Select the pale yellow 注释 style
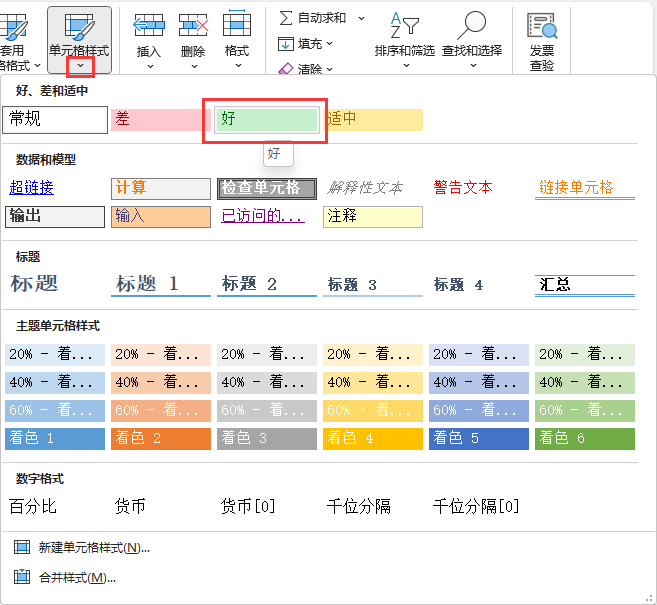Viewport: 657px width, 605px height. coord(373,217)
